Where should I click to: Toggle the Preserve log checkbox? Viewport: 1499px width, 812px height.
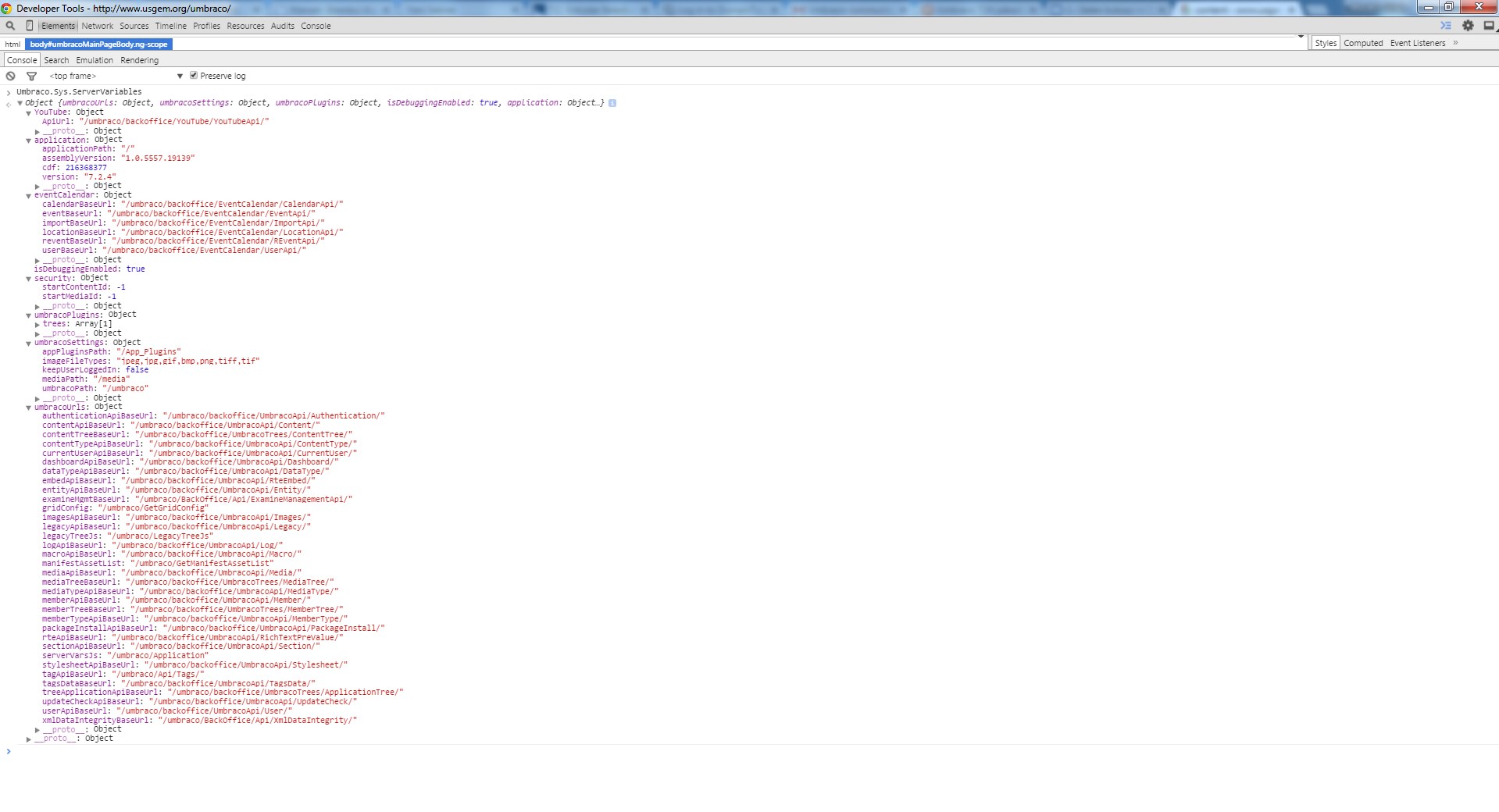(194, 75)
